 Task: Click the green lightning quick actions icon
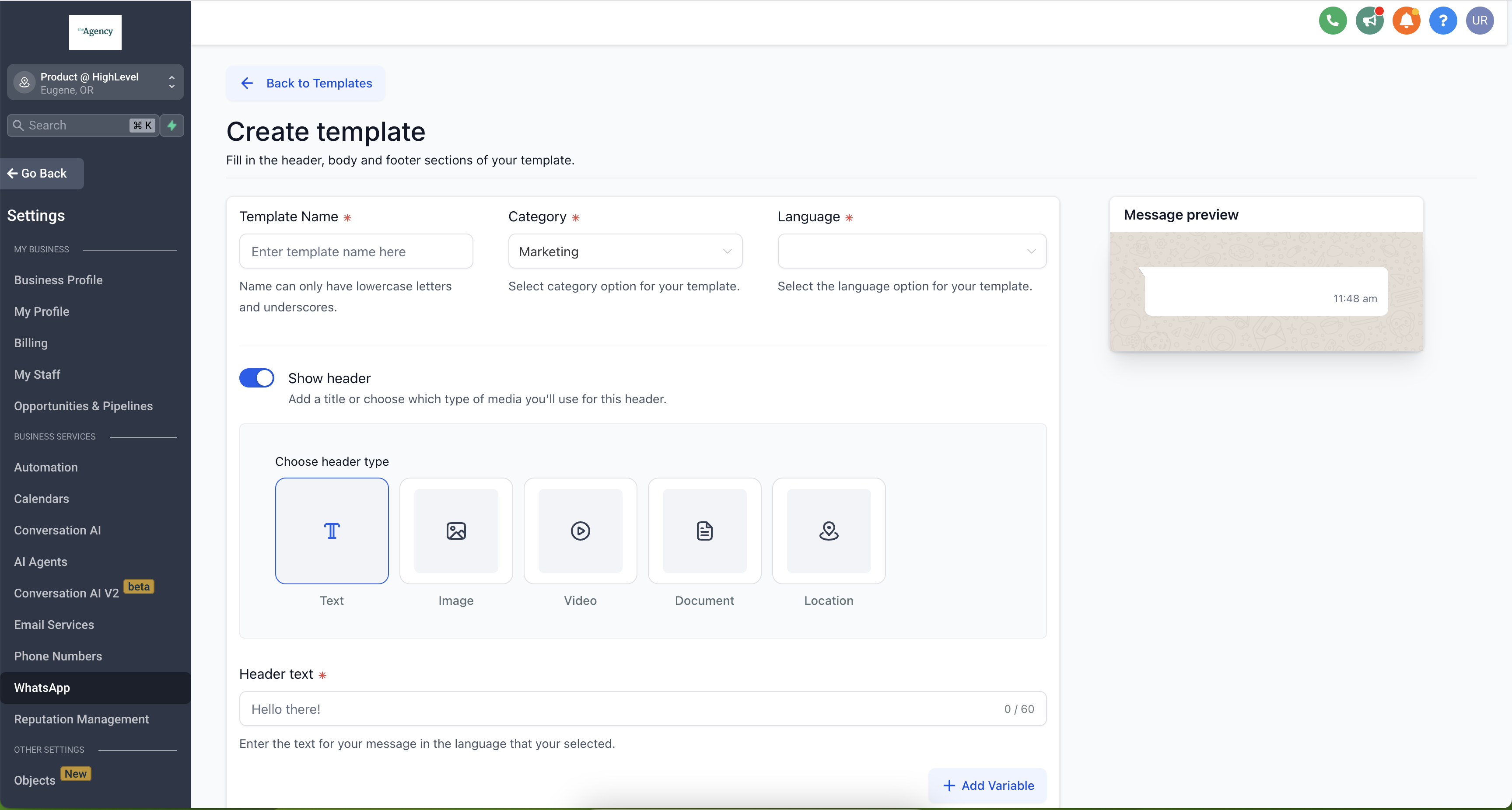(172, 125)
